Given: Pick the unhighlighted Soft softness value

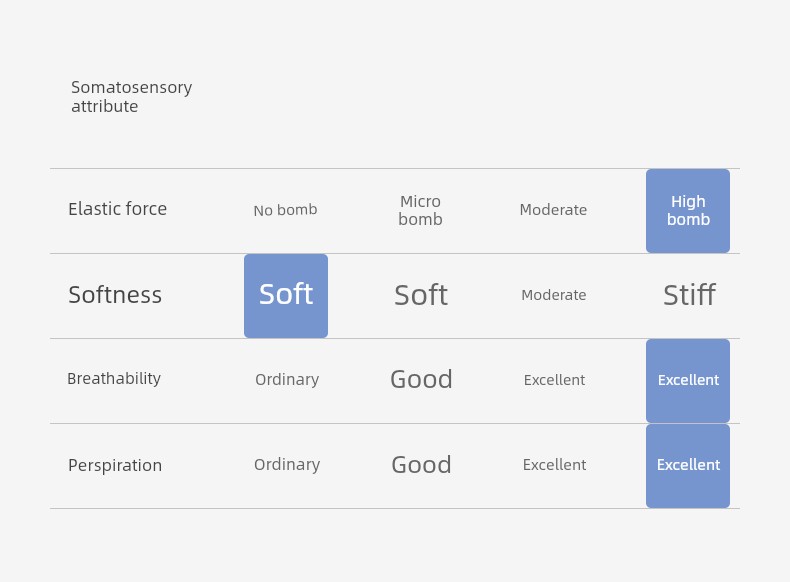Looking at the screenshot, I should coord(421,295).
